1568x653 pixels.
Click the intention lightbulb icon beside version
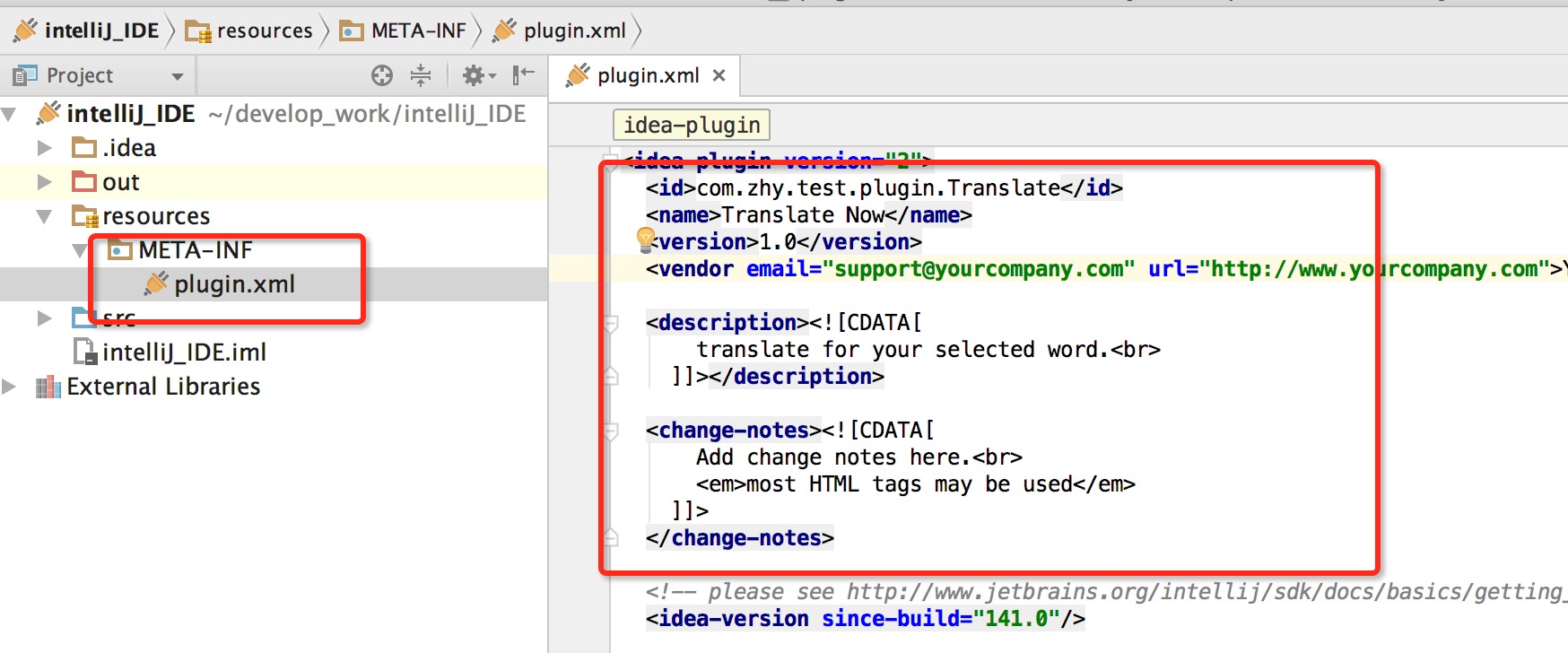646,239
